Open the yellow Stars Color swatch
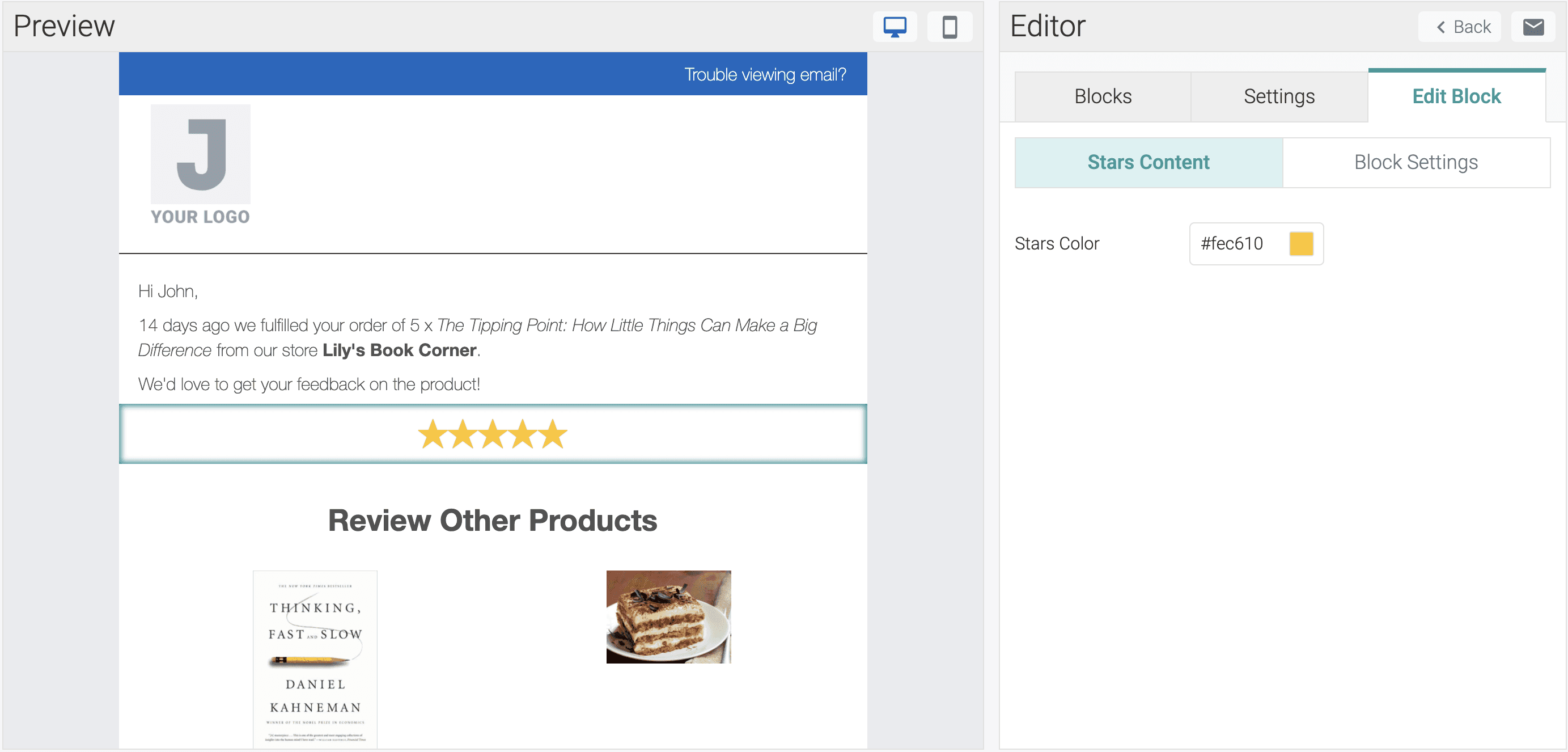Image resolution: width=1568 pixels, height=752 pixels. (1301, 243)
